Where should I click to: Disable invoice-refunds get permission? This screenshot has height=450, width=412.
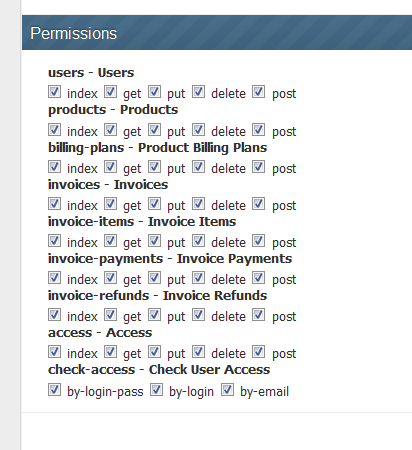(x=110, y=315)
